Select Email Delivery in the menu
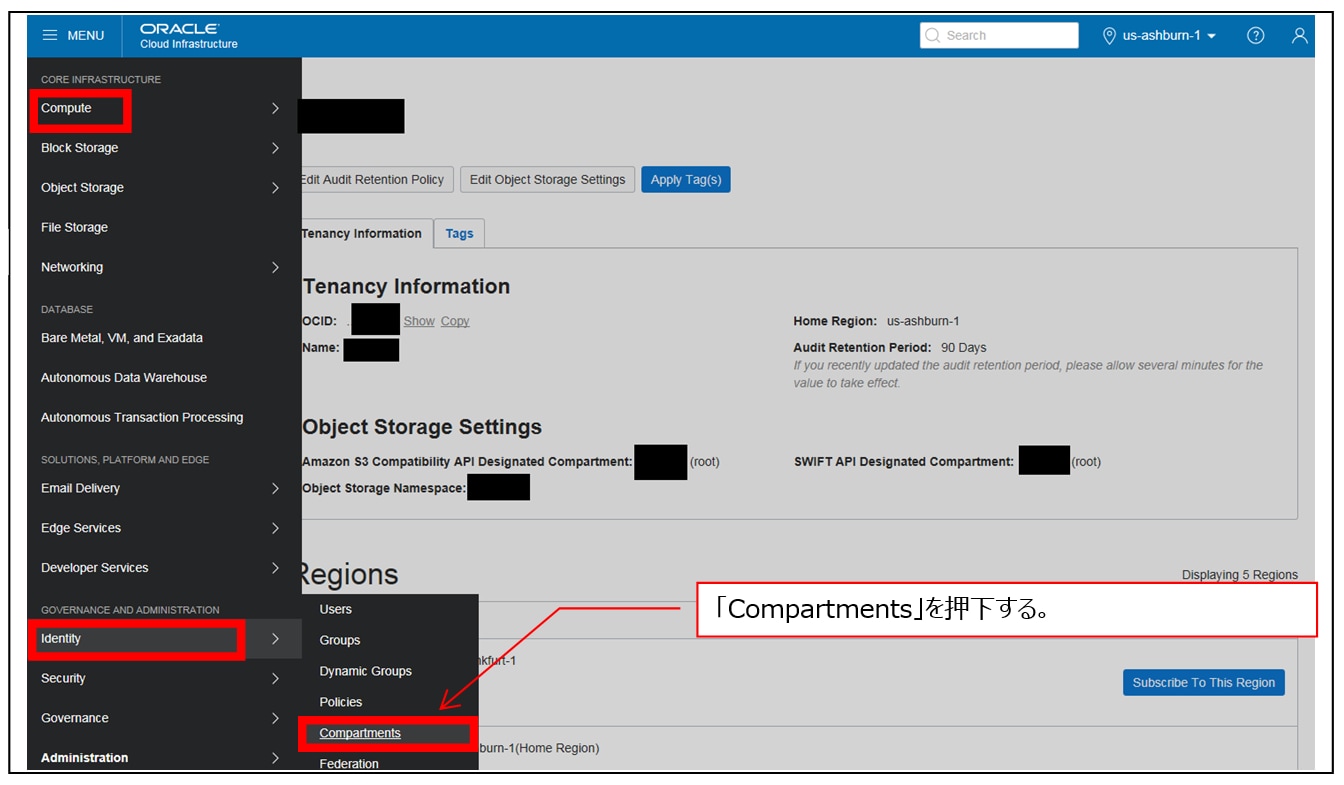1344x785 pixels. coord(80,488)
